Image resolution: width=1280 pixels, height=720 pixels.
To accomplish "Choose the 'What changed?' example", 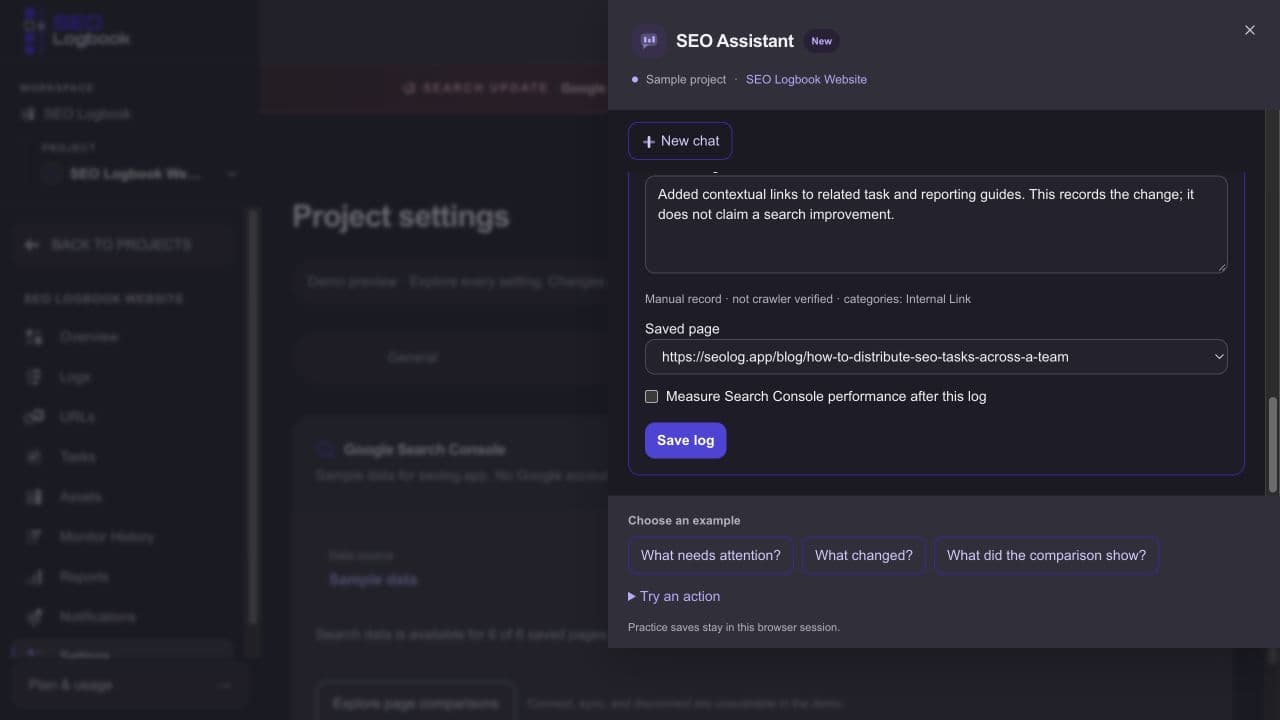I will pos(864,555).
